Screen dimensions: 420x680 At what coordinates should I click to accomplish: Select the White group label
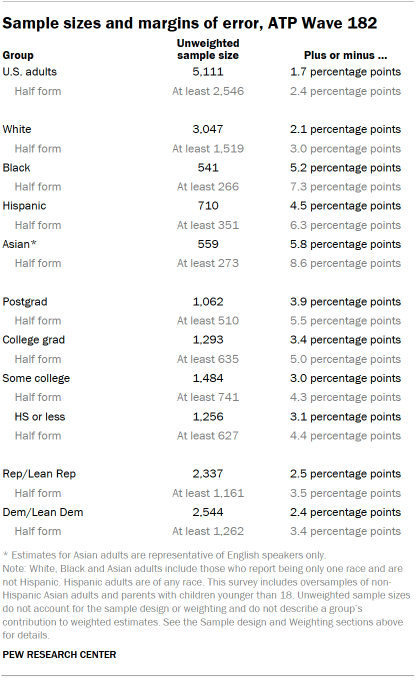point(17,129)
